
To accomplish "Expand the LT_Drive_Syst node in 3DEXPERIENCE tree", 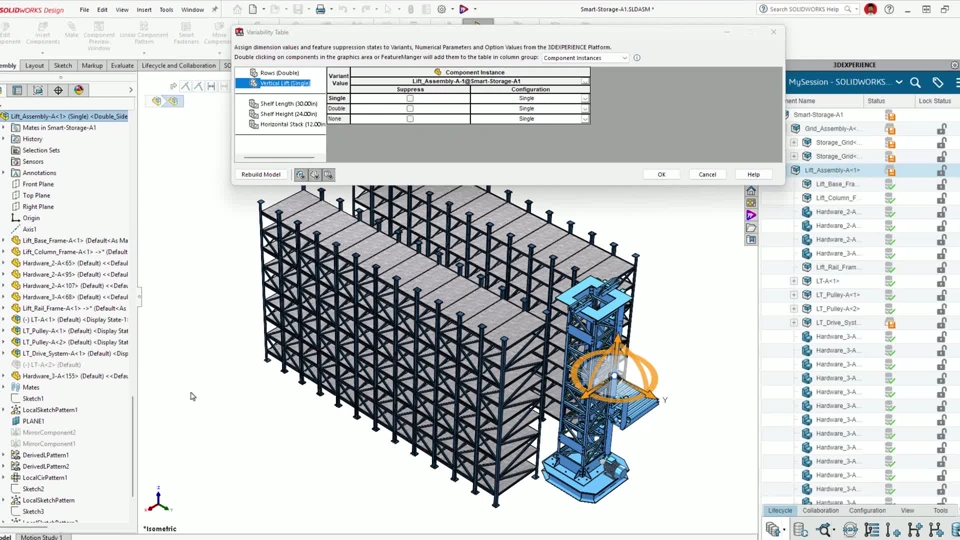I will 793,323.
